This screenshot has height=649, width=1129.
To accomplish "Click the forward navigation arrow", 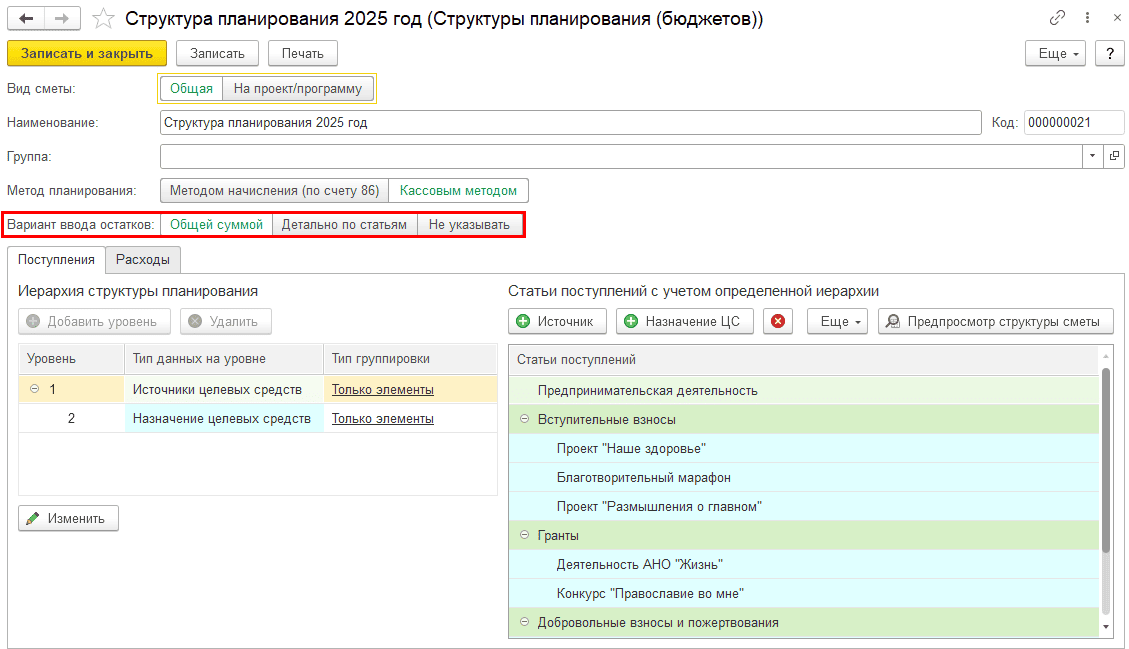I will point(62,19).
